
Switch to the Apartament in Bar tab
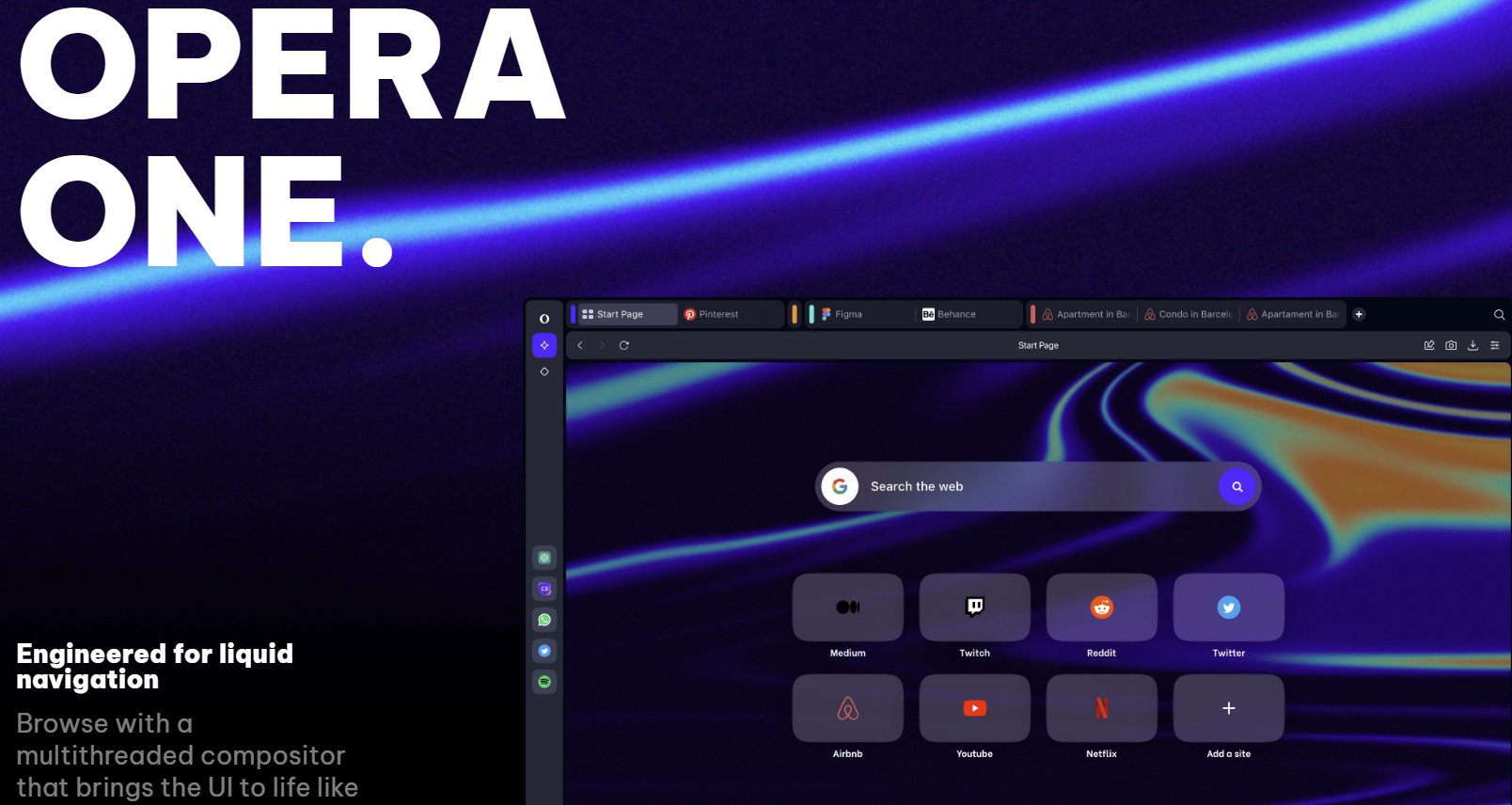[x=1293, y=314]
